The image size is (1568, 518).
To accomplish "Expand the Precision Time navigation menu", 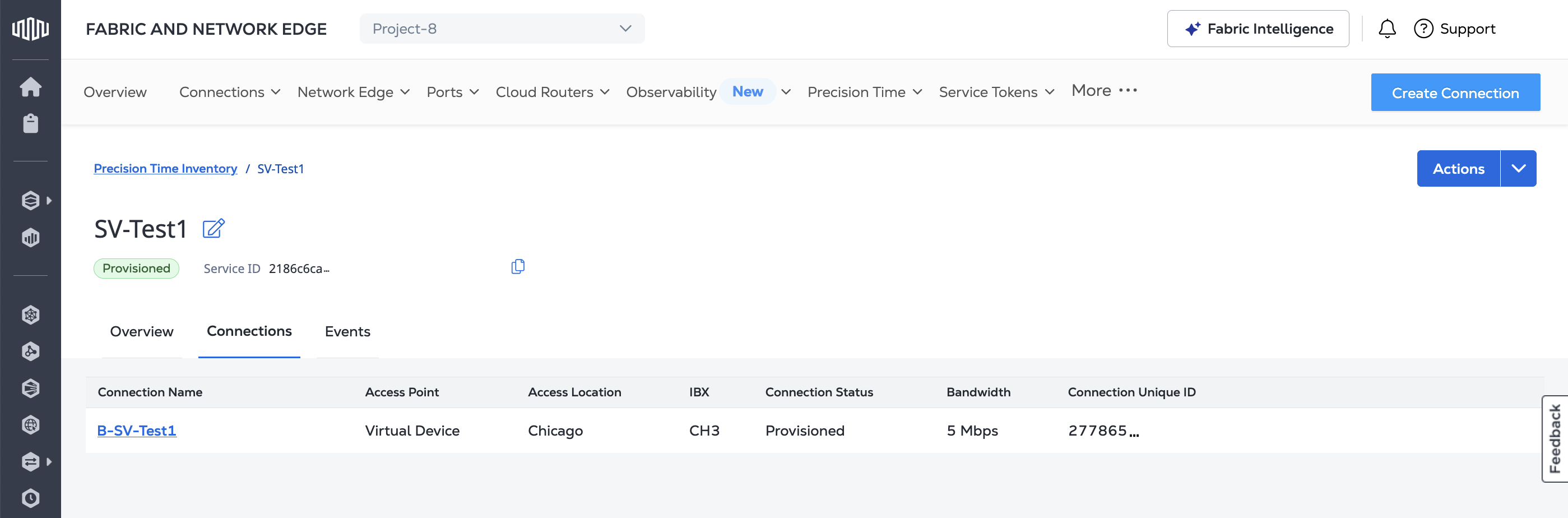I will (x=864, y=92).
